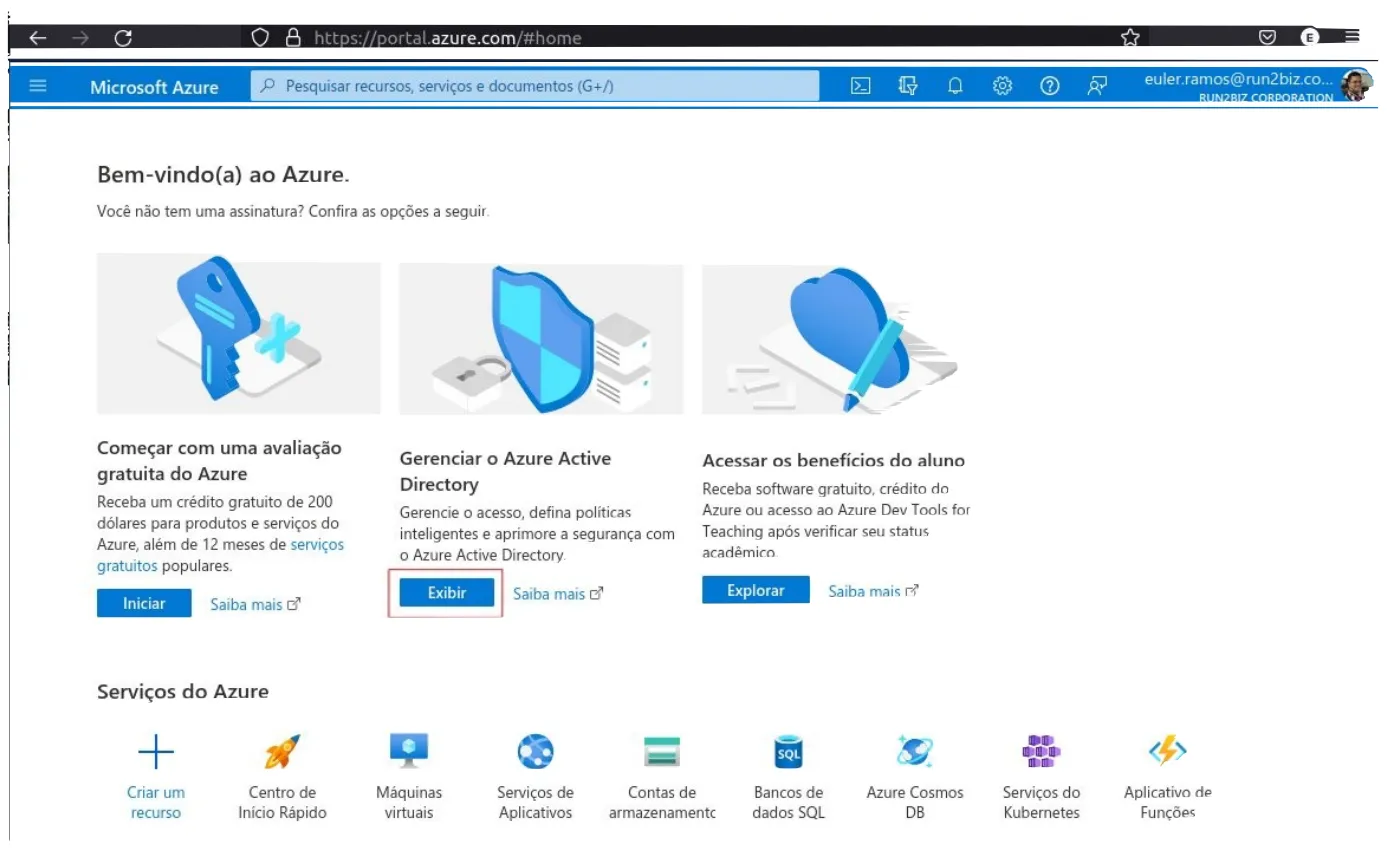Open Centro de Início Rápido rocket icon
Image resolution: width=1393 pixels, height=854 pixels.
coord(282,752)
